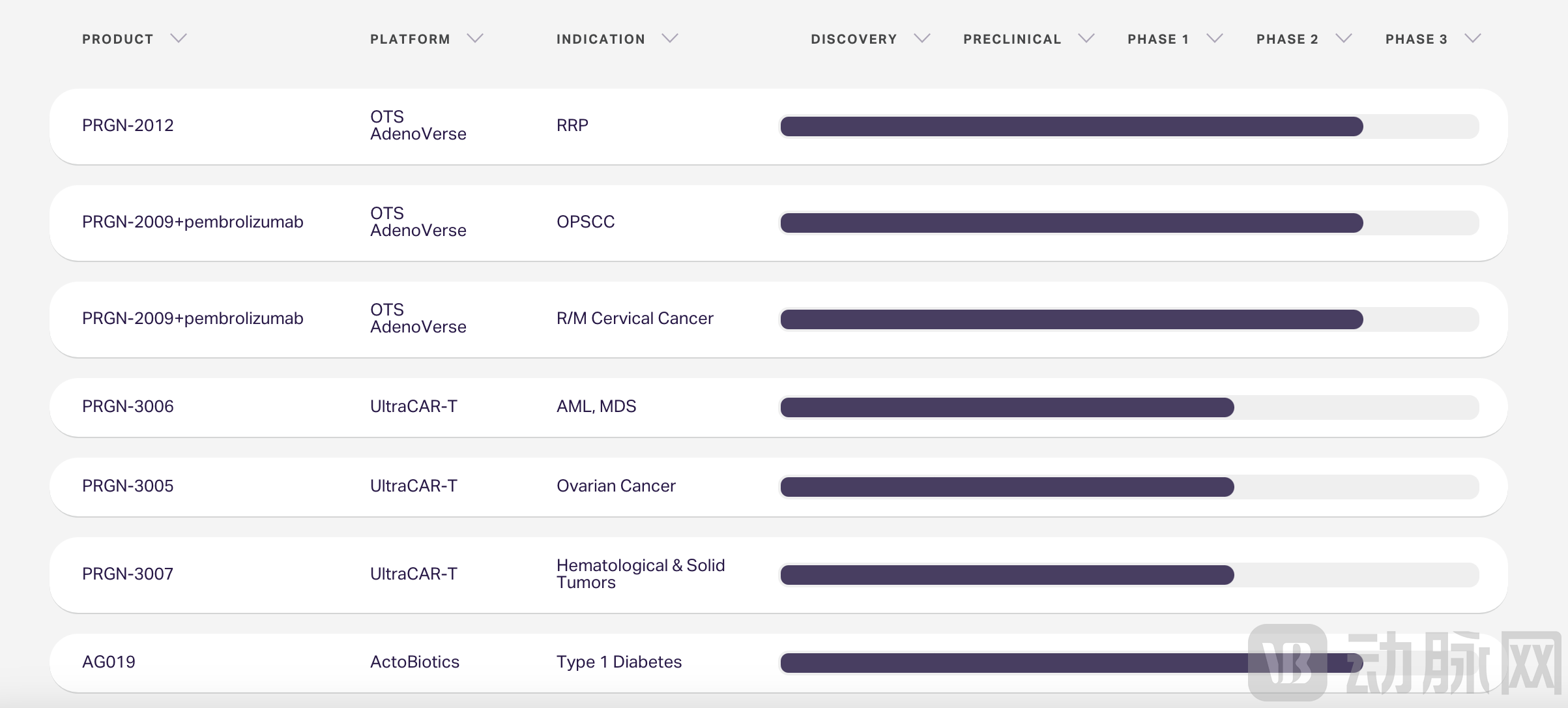The width and height of the screenshot is (1568, 708).
Task: Expand the PLATFORM column chevron
Action: [475, 38]
